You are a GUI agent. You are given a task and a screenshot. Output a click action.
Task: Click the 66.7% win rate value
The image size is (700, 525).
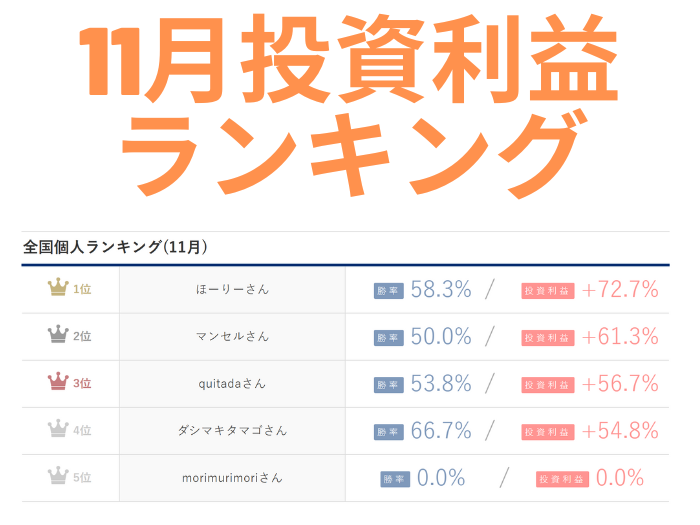[441, 431]
